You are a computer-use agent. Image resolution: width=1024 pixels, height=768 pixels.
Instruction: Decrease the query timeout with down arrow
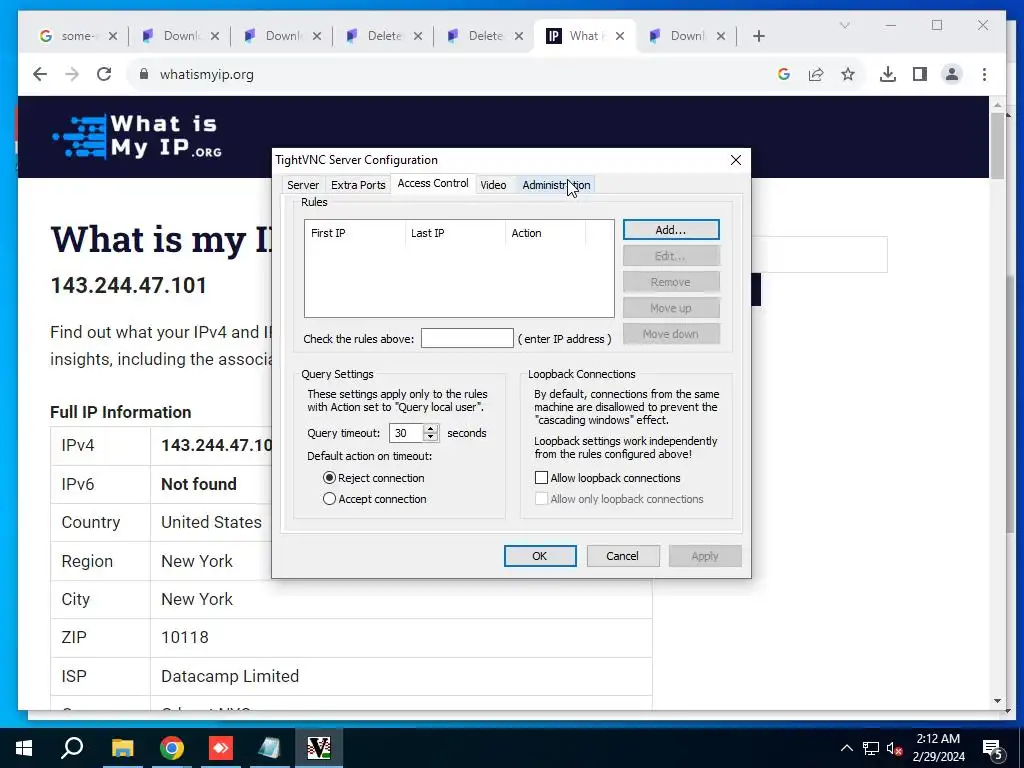[430, 438]
